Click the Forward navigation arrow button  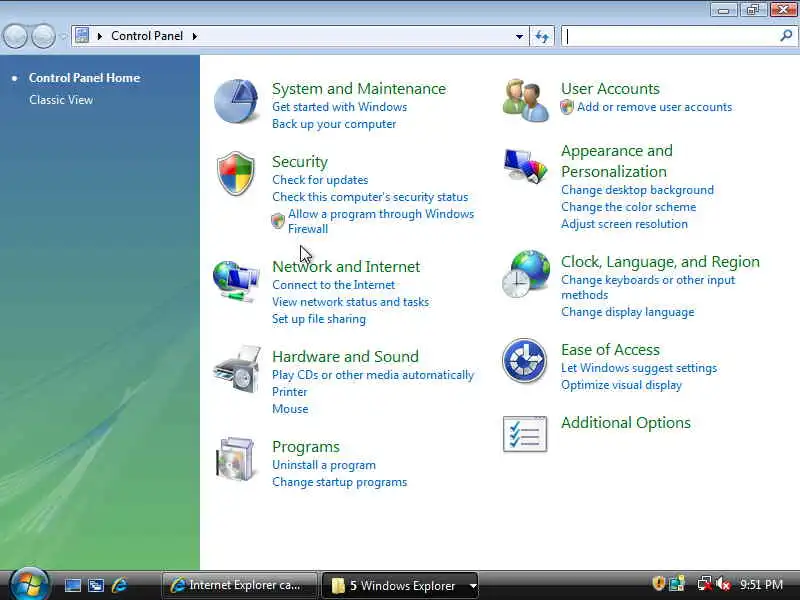(x=44, y=36)
